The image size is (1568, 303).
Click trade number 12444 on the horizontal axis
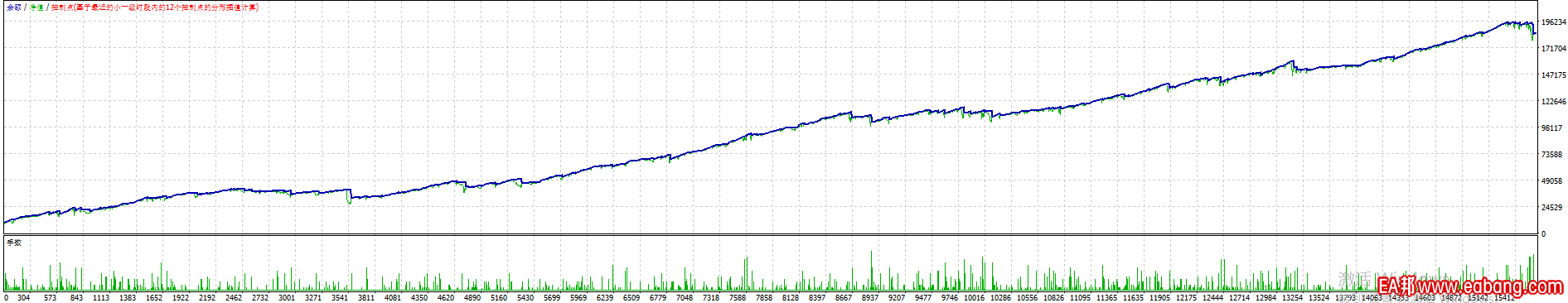click(x=1213, y=297)
